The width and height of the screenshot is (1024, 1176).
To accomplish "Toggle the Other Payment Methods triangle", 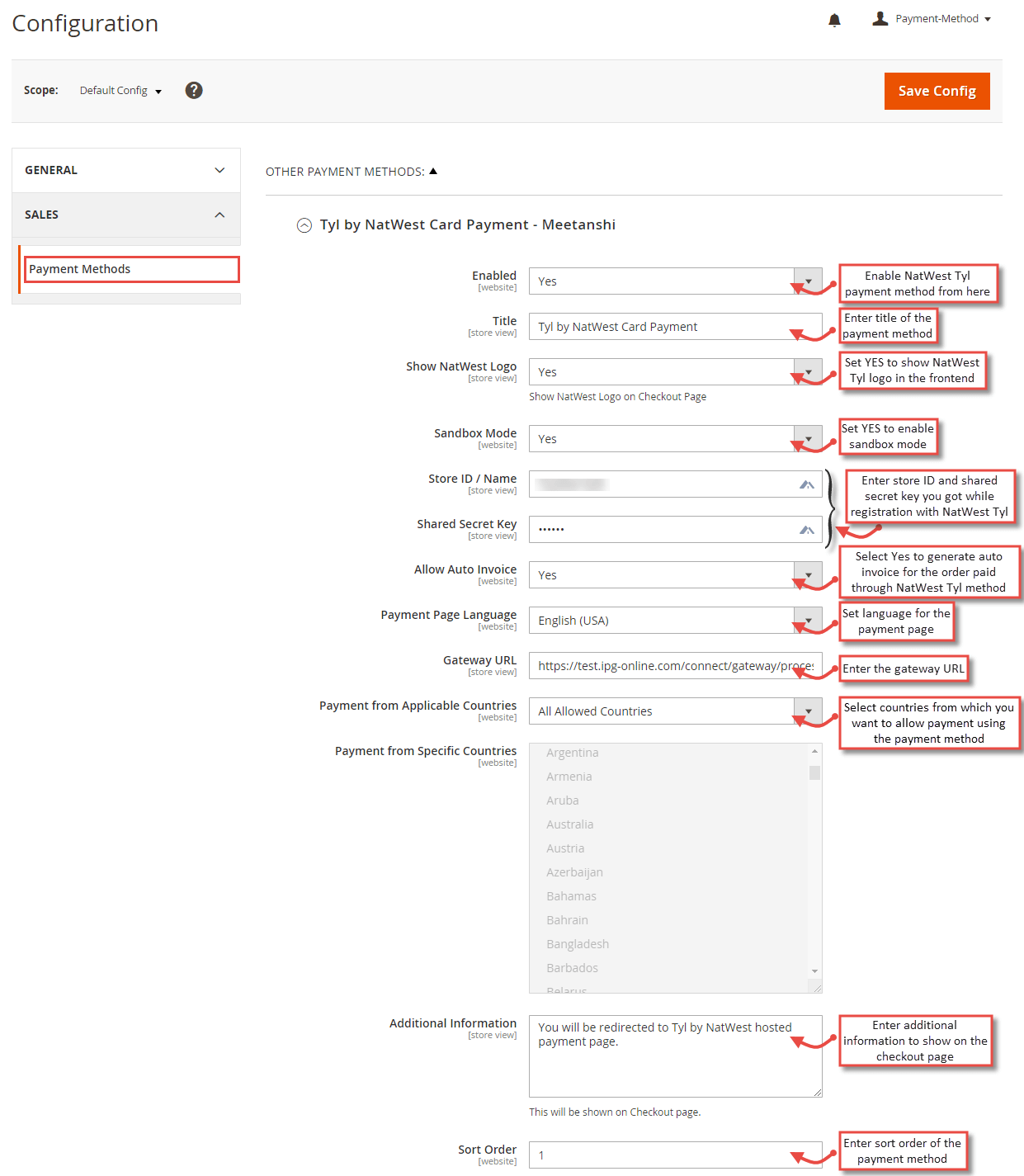I will (x=433, y=171).
